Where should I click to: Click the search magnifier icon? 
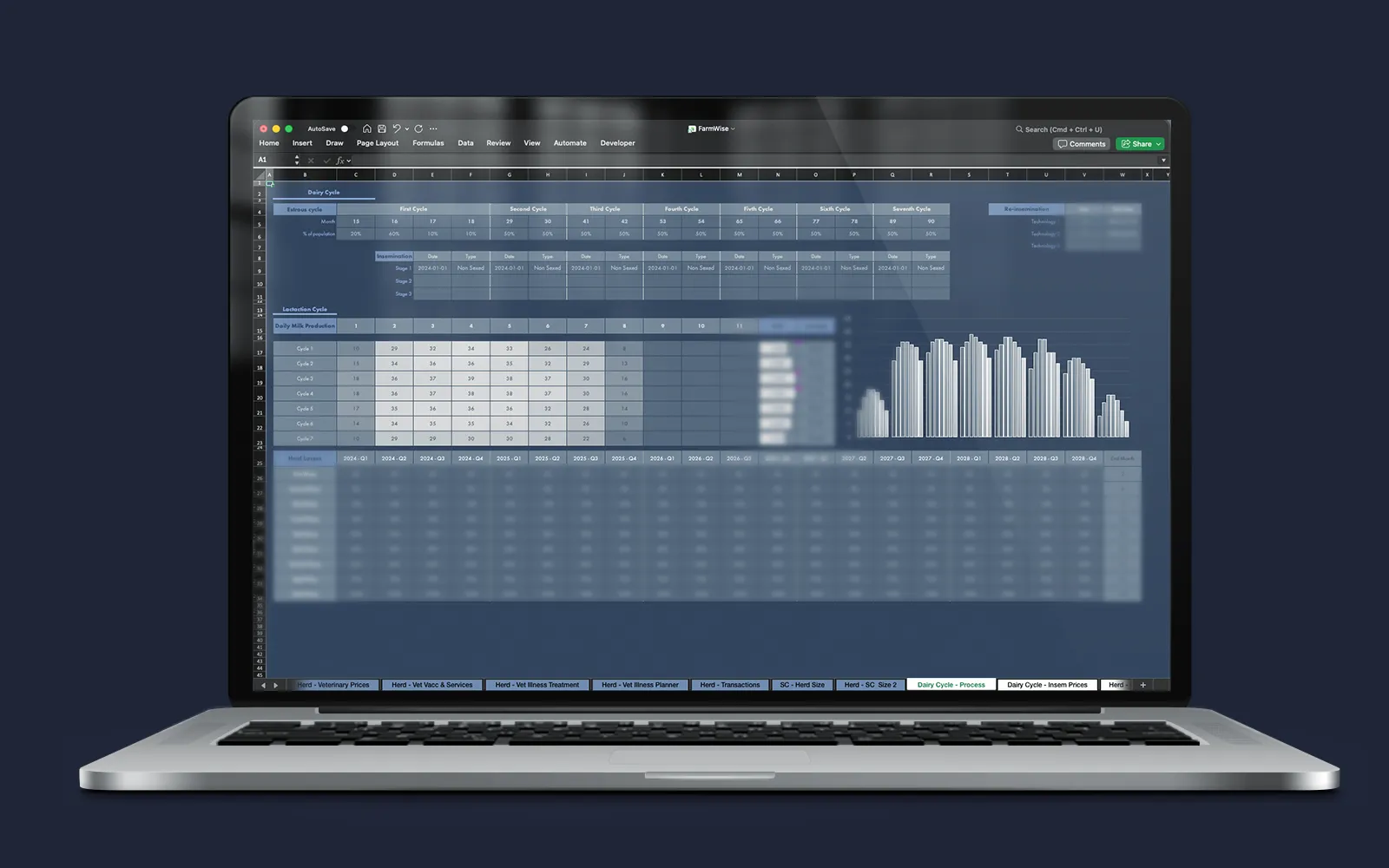point(1019,129)
